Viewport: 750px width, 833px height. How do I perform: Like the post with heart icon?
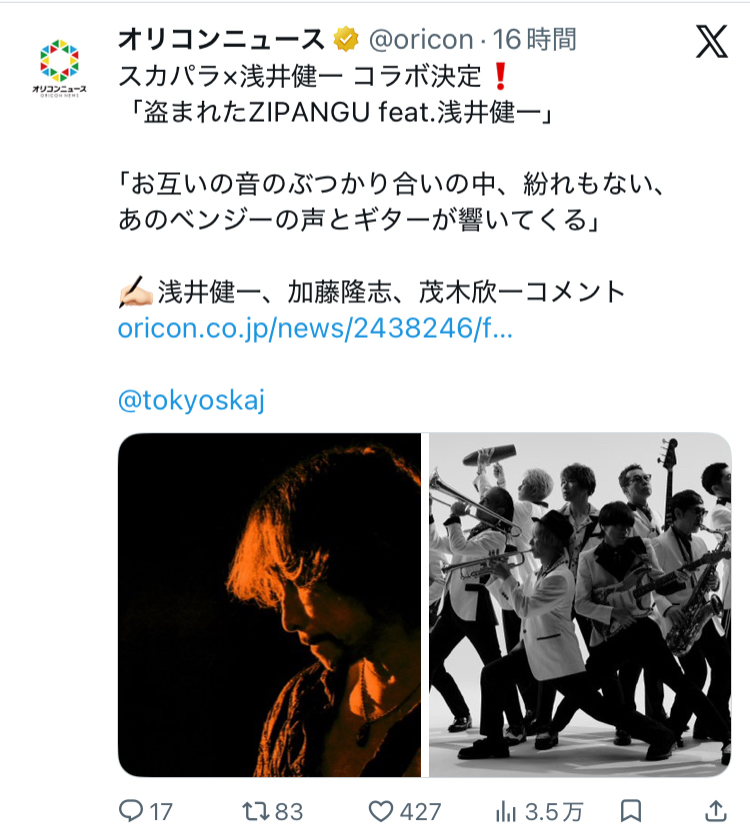click(381, 811)
